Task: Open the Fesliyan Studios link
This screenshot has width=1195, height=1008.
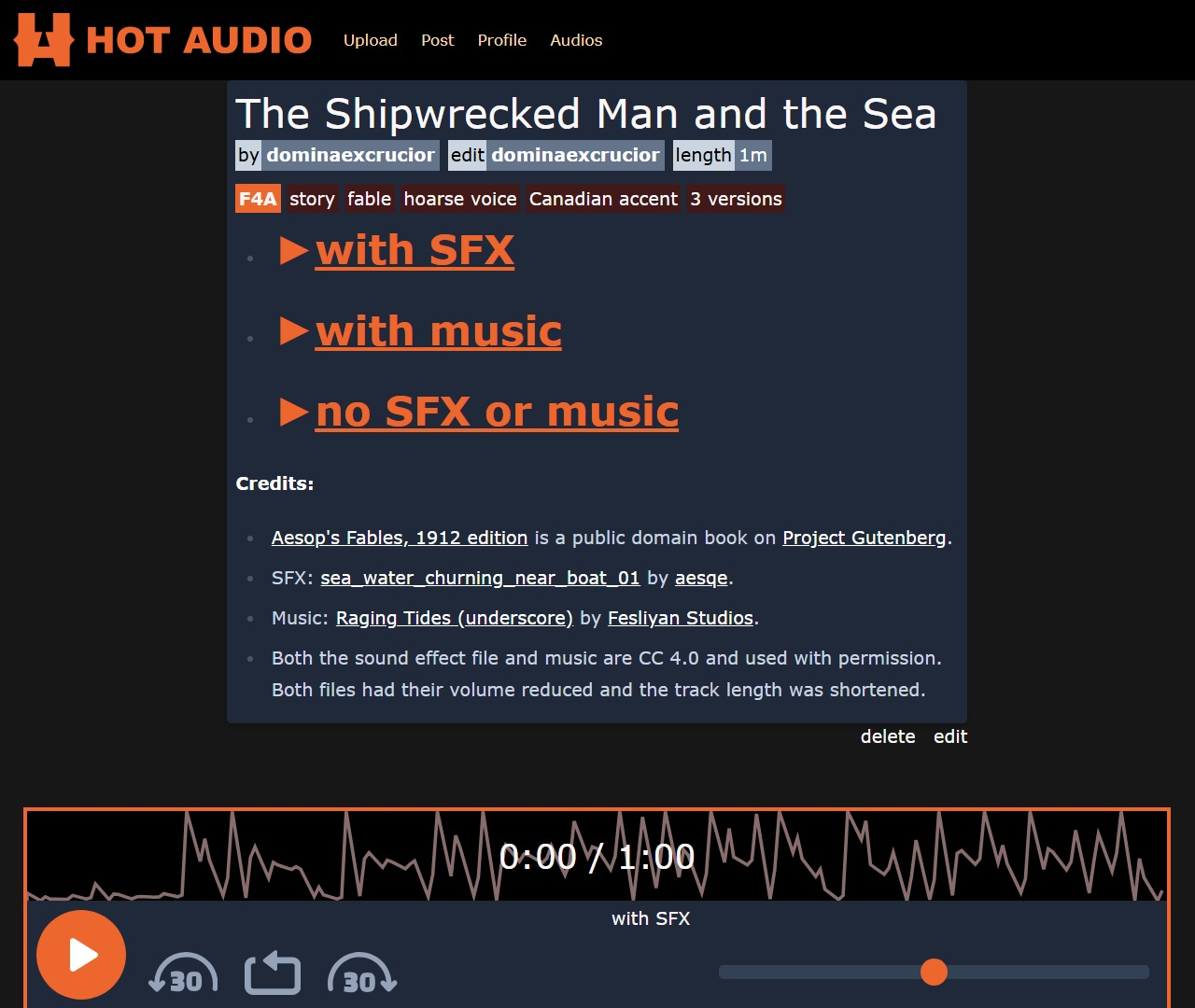Action: [x=680, y=618]
